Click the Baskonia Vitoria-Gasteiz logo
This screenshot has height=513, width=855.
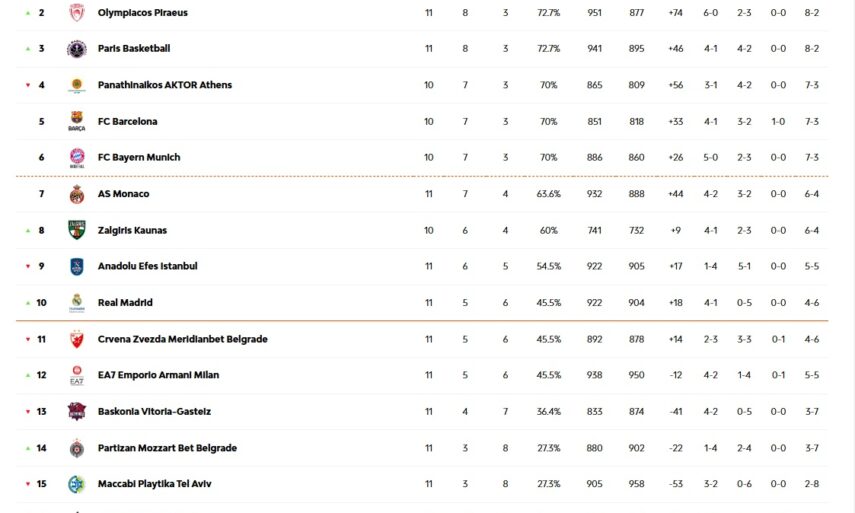77,412
